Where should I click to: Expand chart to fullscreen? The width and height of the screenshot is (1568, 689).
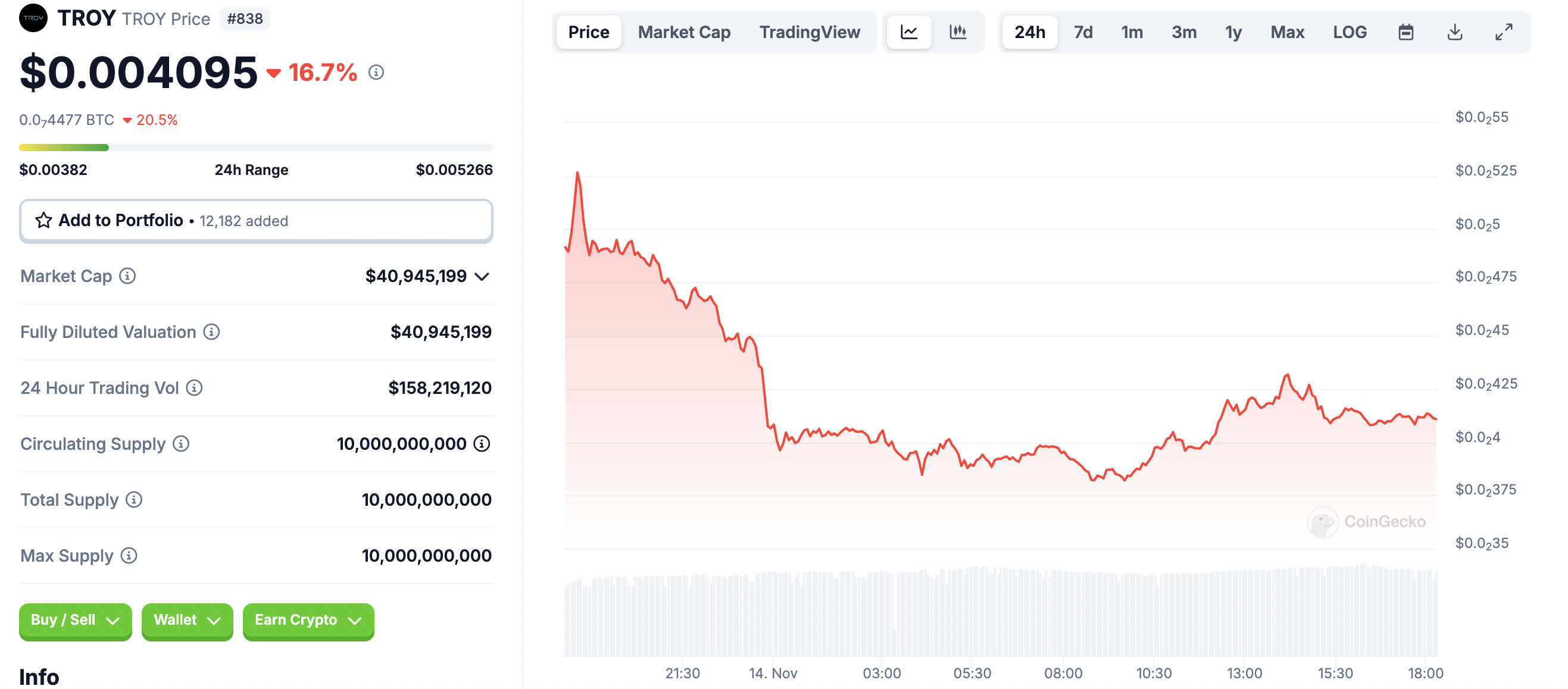click(1504, 32)
